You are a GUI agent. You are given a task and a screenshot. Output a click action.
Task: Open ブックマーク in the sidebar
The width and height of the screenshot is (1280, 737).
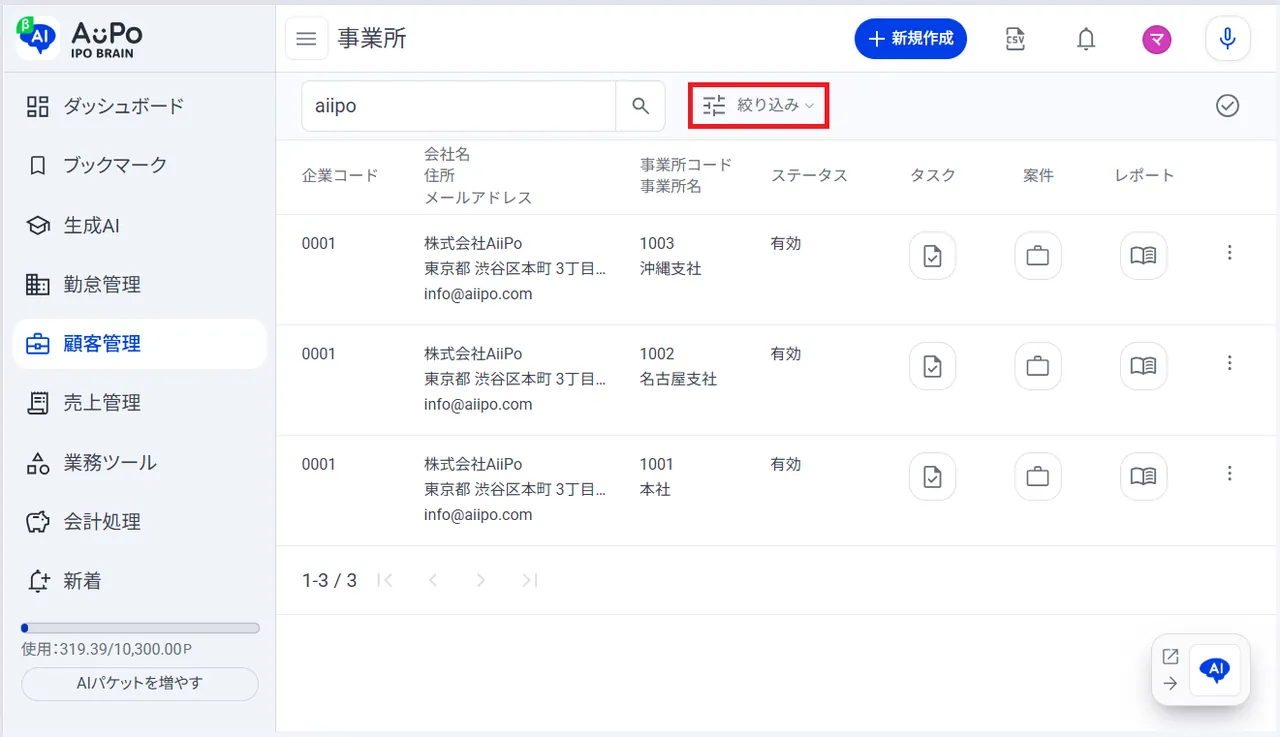click(x=139, y=165)
